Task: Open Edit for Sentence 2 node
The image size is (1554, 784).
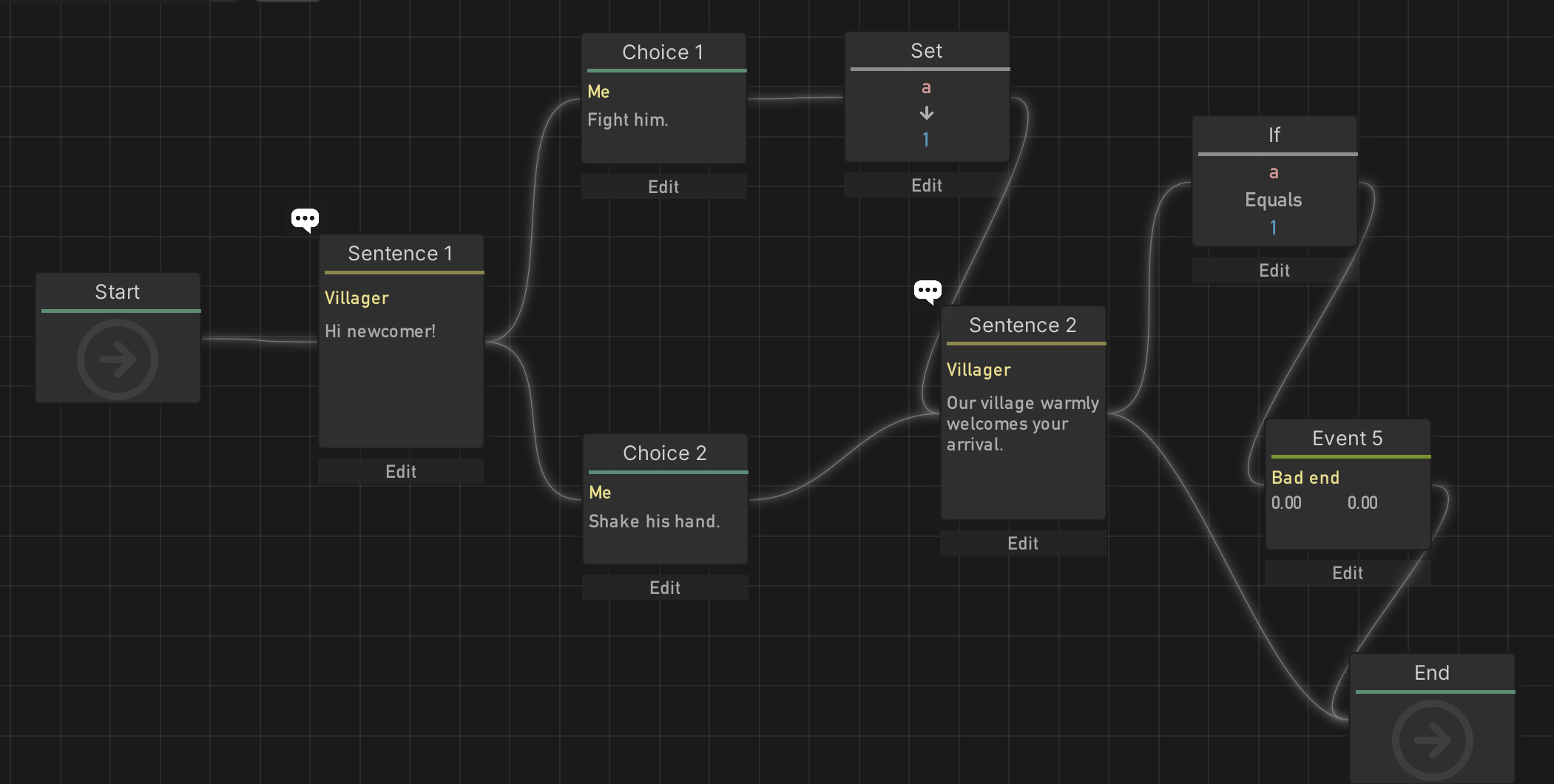Action: [x=1022, y=544]
